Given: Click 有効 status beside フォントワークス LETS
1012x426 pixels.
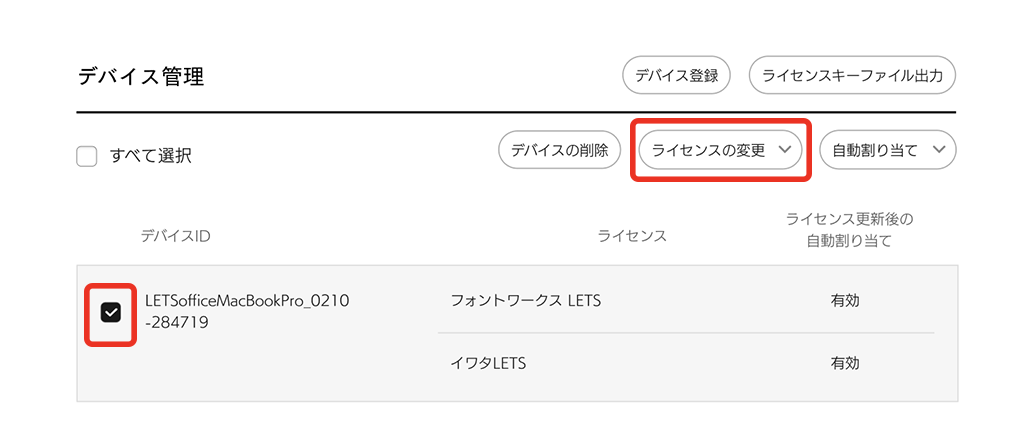Looking at the screenshot, I should (x=845, y=300).
